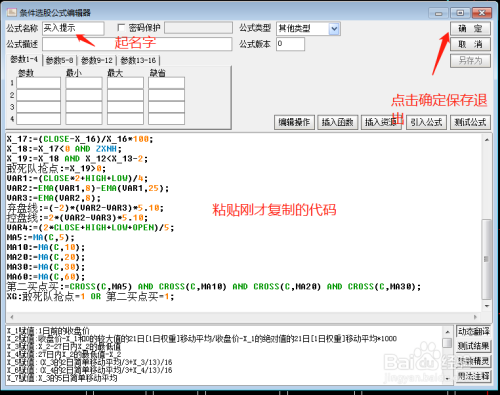Screen dimensions: 500x395
Task: Open the 参数9-12 tab
Action: [x=97, y=61]
